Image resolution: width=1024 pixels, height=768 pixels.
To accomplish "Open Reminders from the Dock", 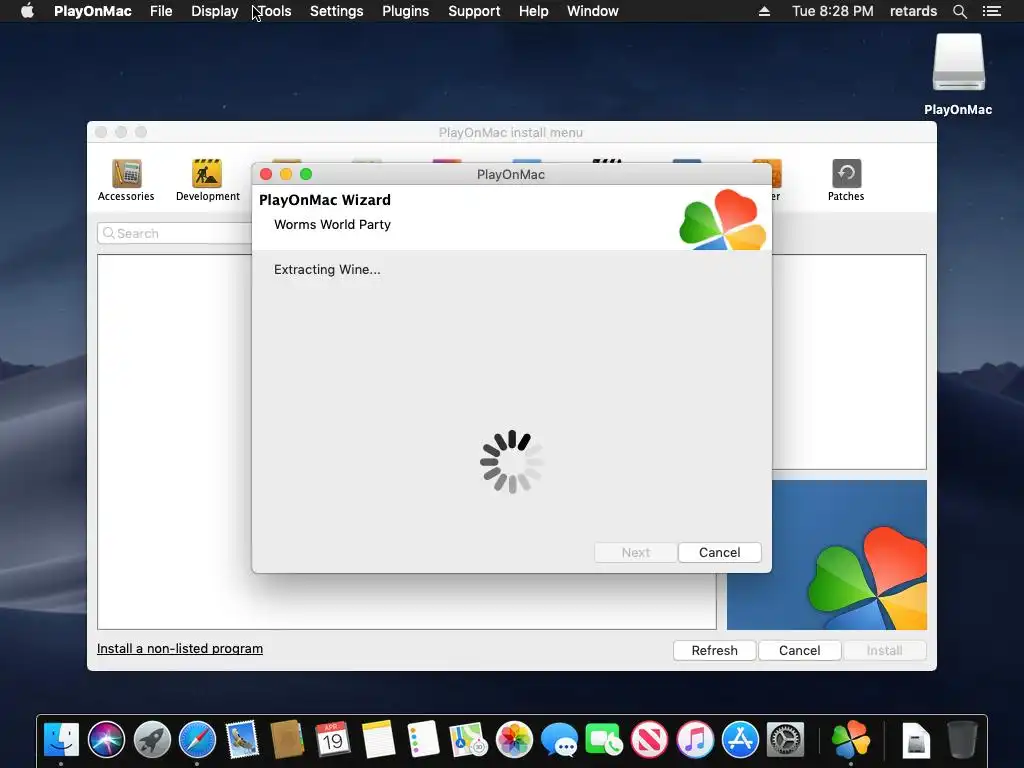I will click(423, 740).
